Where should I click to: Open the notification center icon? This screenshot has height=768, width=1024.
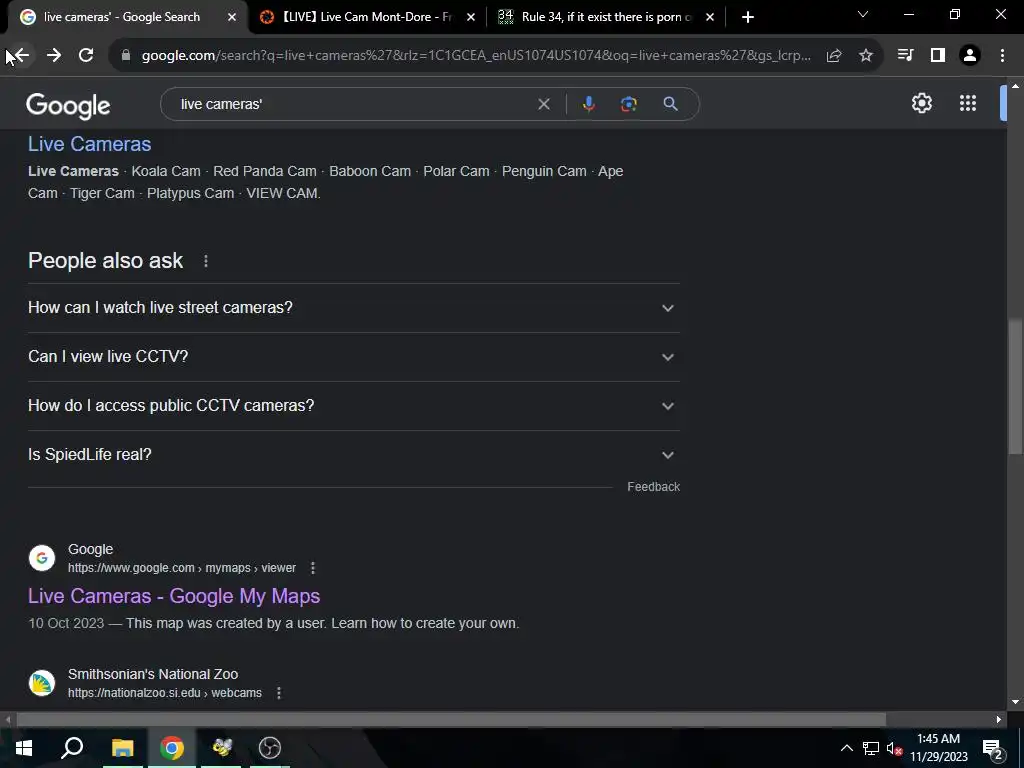pos(992,748)
